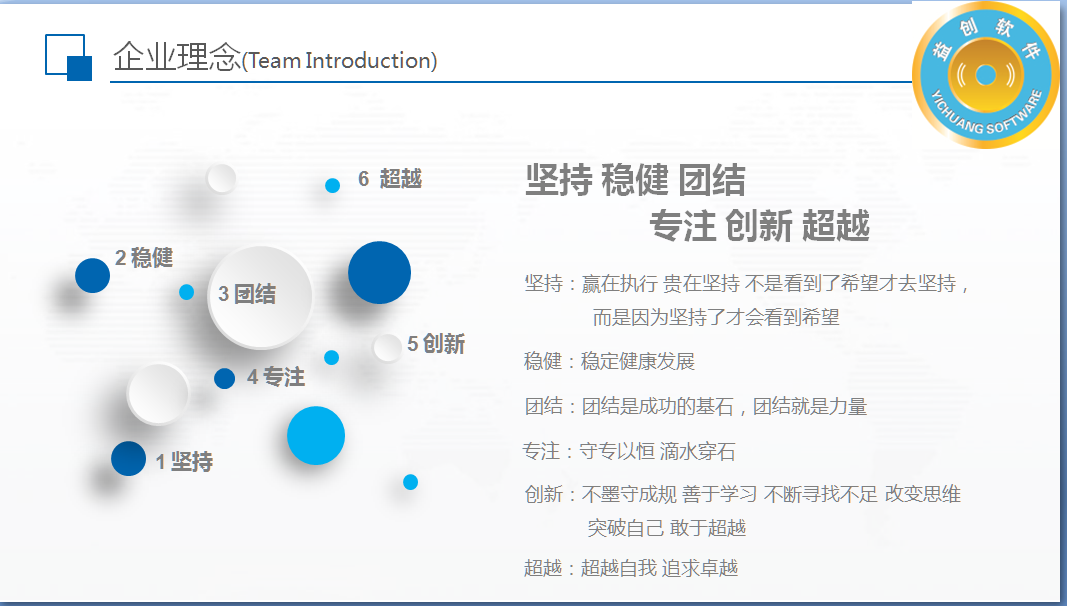This screenshot has height=606, width=1067.
Task: Click the blue overlapping squares title icon
Action: click(x=69, y=57)
